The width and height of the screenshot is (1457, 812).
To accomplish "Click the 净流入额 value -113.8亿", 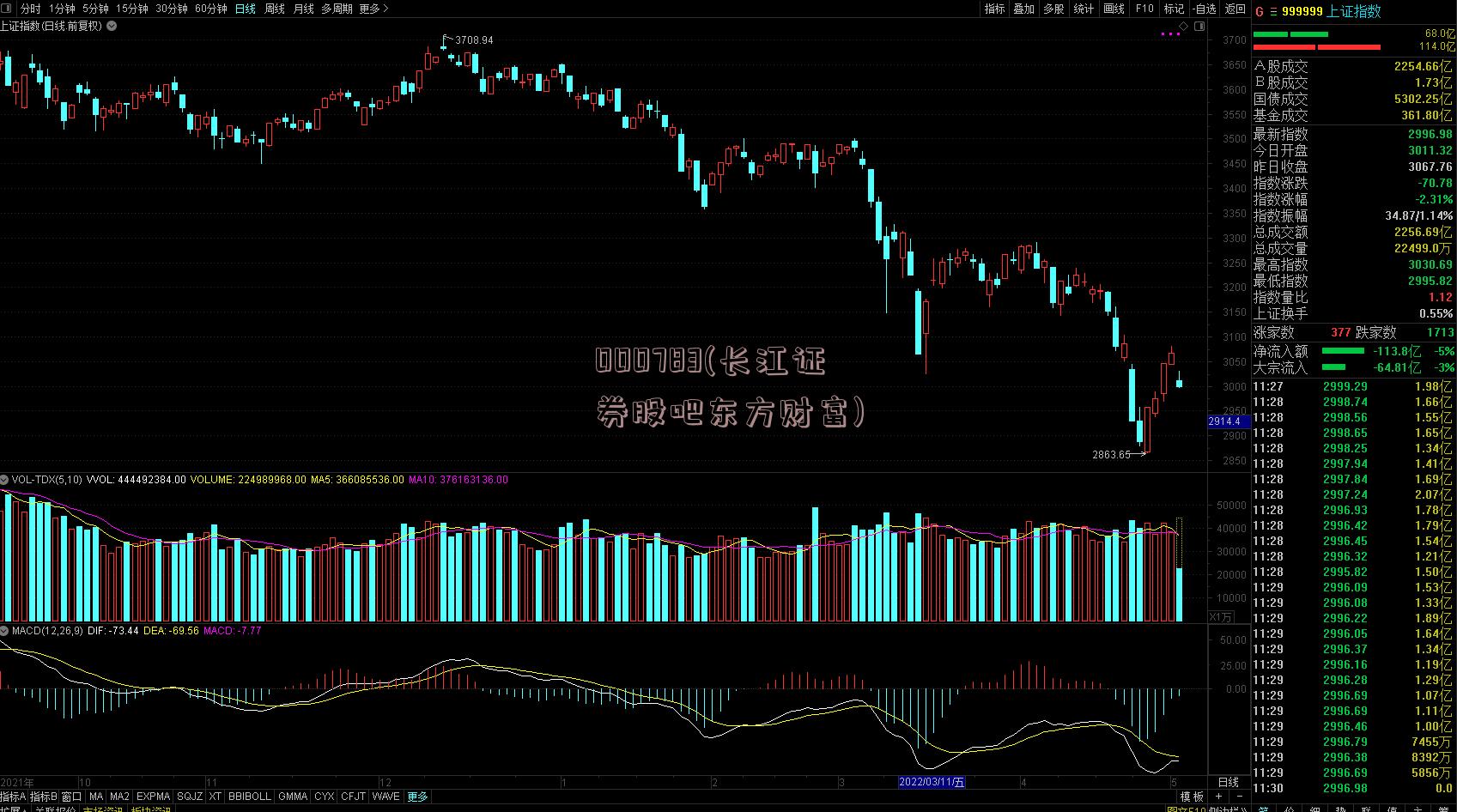I will pyautogui.click(x=1397, y=351).
